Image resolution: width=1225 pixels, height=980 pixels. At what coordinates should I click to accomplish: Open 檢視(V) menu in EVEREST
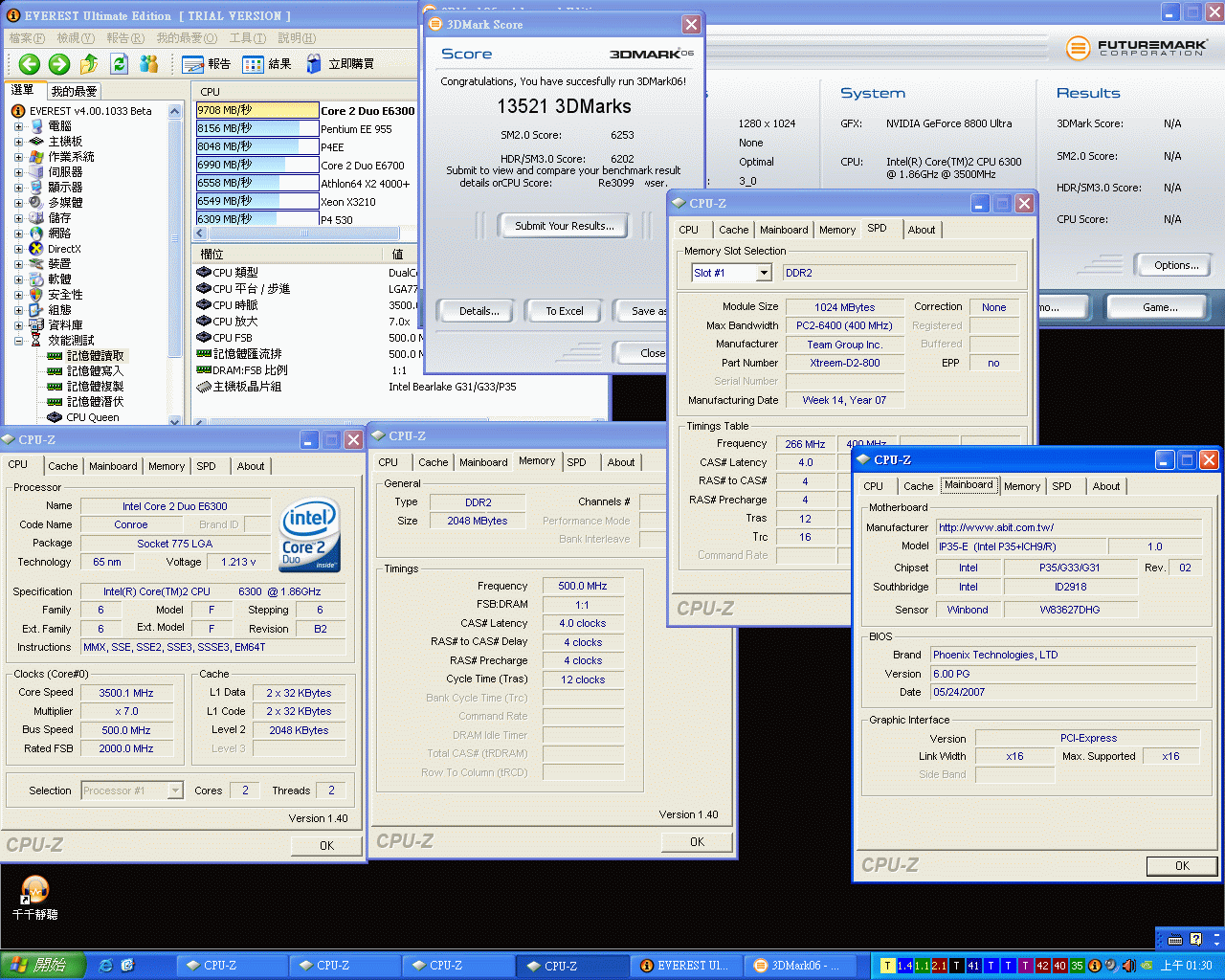[x=76, y=38]
